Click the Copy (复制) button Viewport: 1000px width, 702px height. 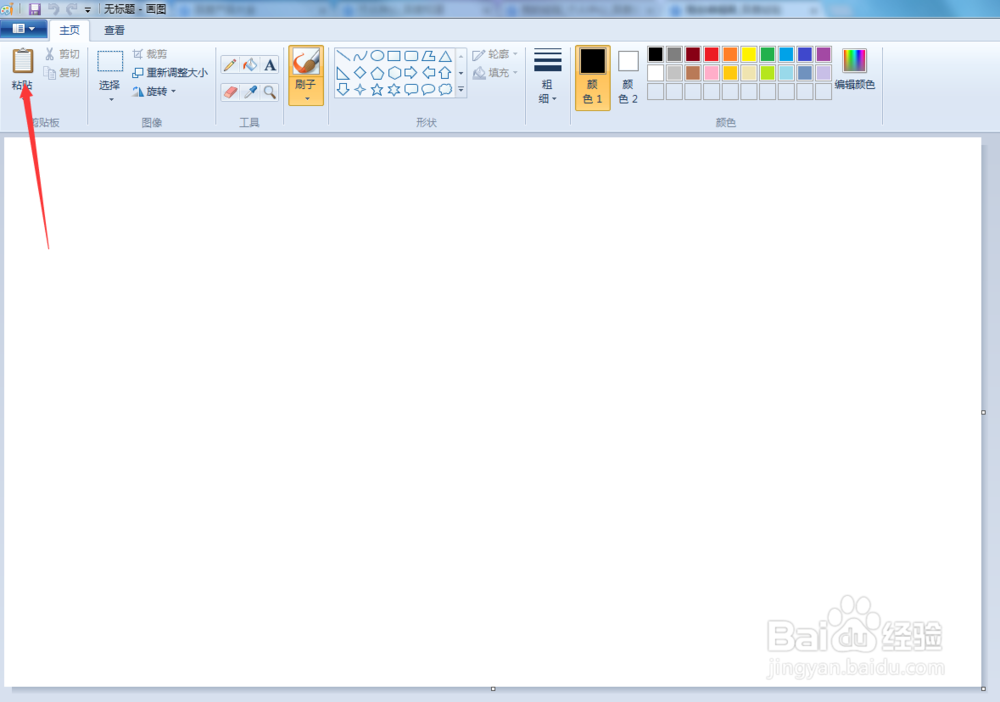(62, 73)
